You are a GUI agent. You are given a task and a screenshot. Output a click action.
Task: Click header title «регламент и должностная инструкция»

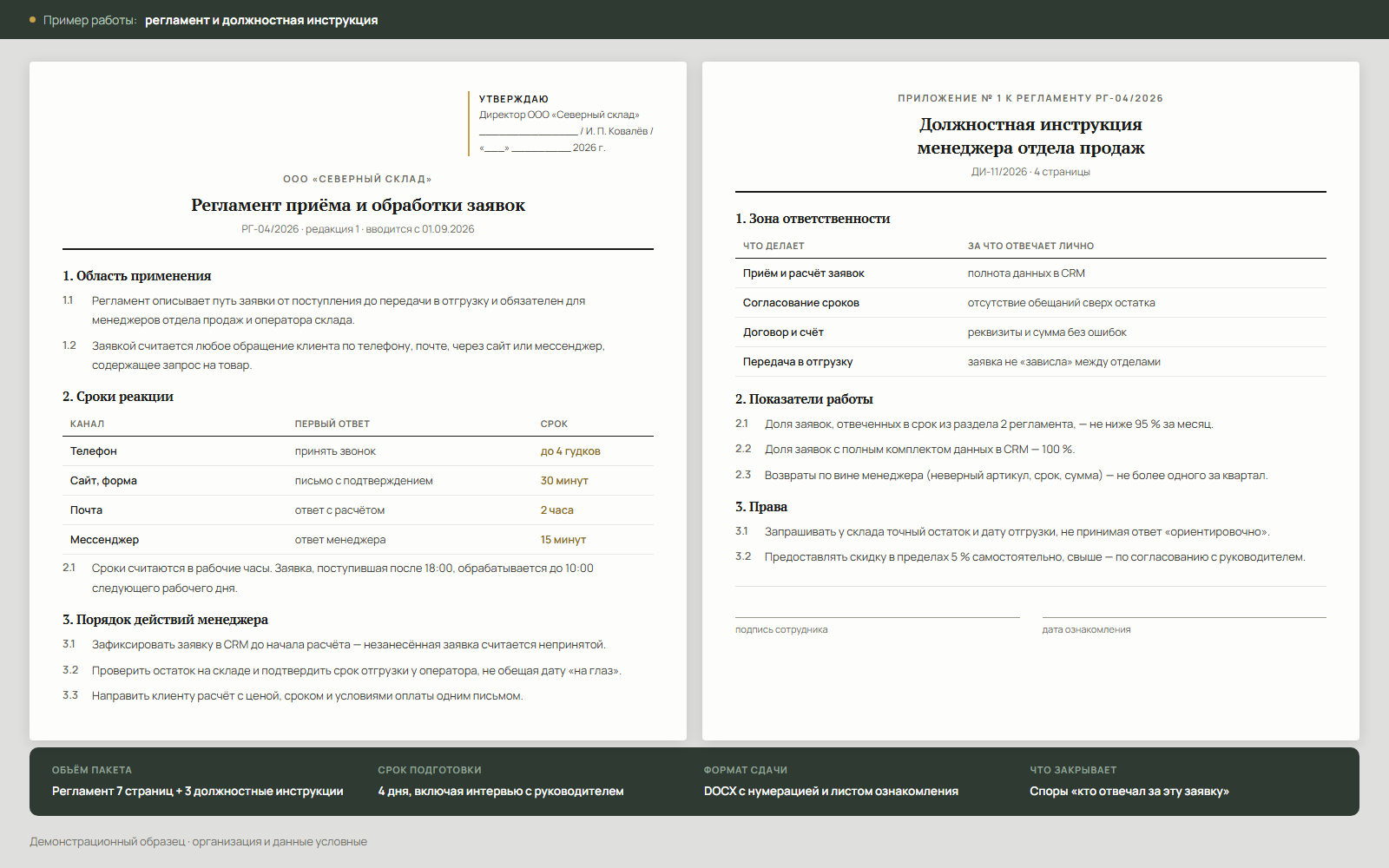click(x=261, y=20)
